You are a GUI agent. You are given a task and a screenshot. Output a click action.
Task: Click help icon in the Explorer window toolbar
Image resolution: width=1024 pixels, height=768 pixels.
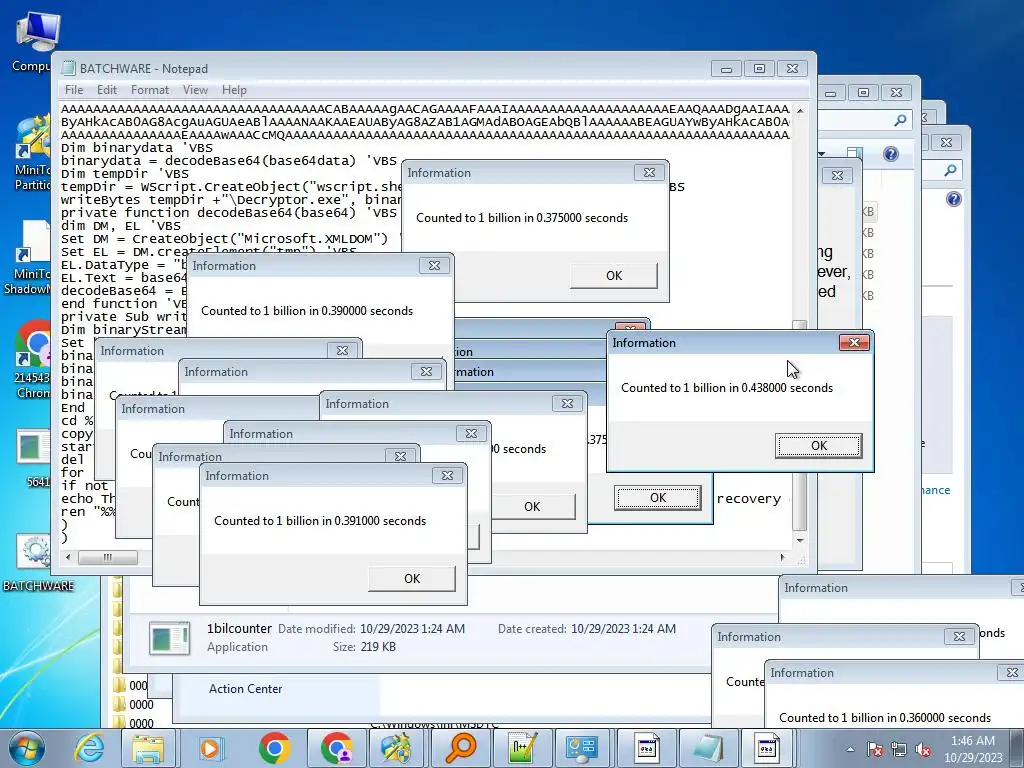891,154
